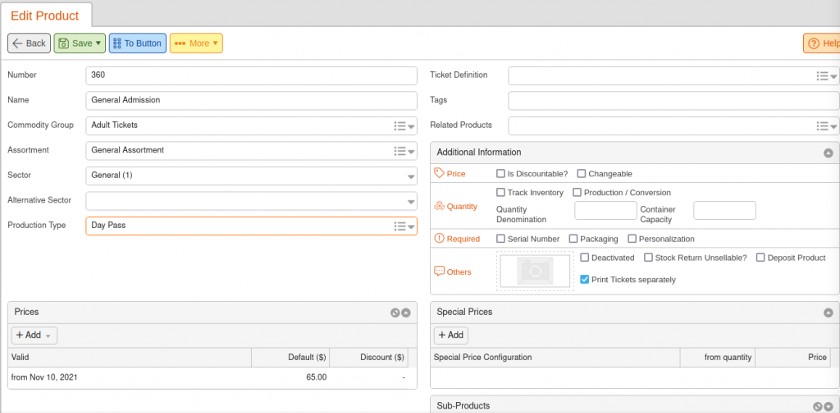The height and width of the screenshot is (413, 840).
Task: Click the Container Capacity input
Action: point(724,211)
